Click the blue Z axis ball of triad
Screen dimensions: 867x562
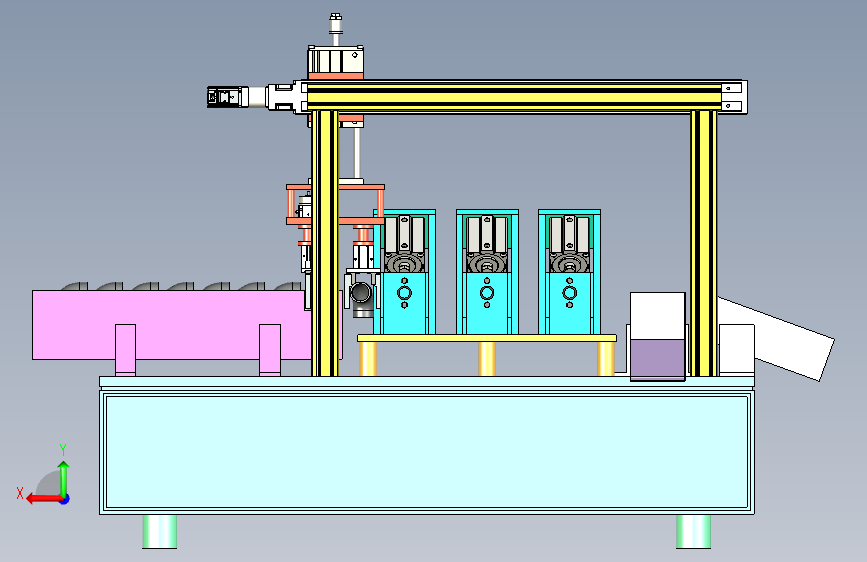point(65,499)
